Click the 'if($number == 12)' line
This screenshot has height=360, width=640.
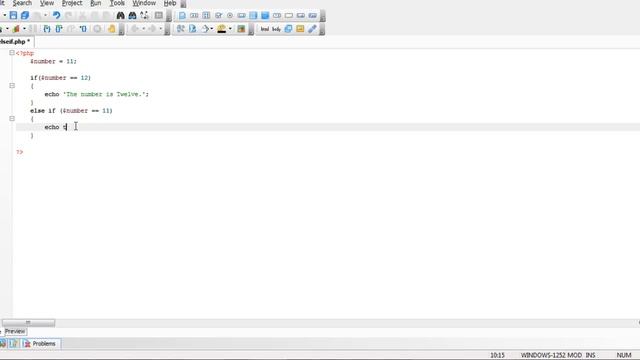(60, 78)
